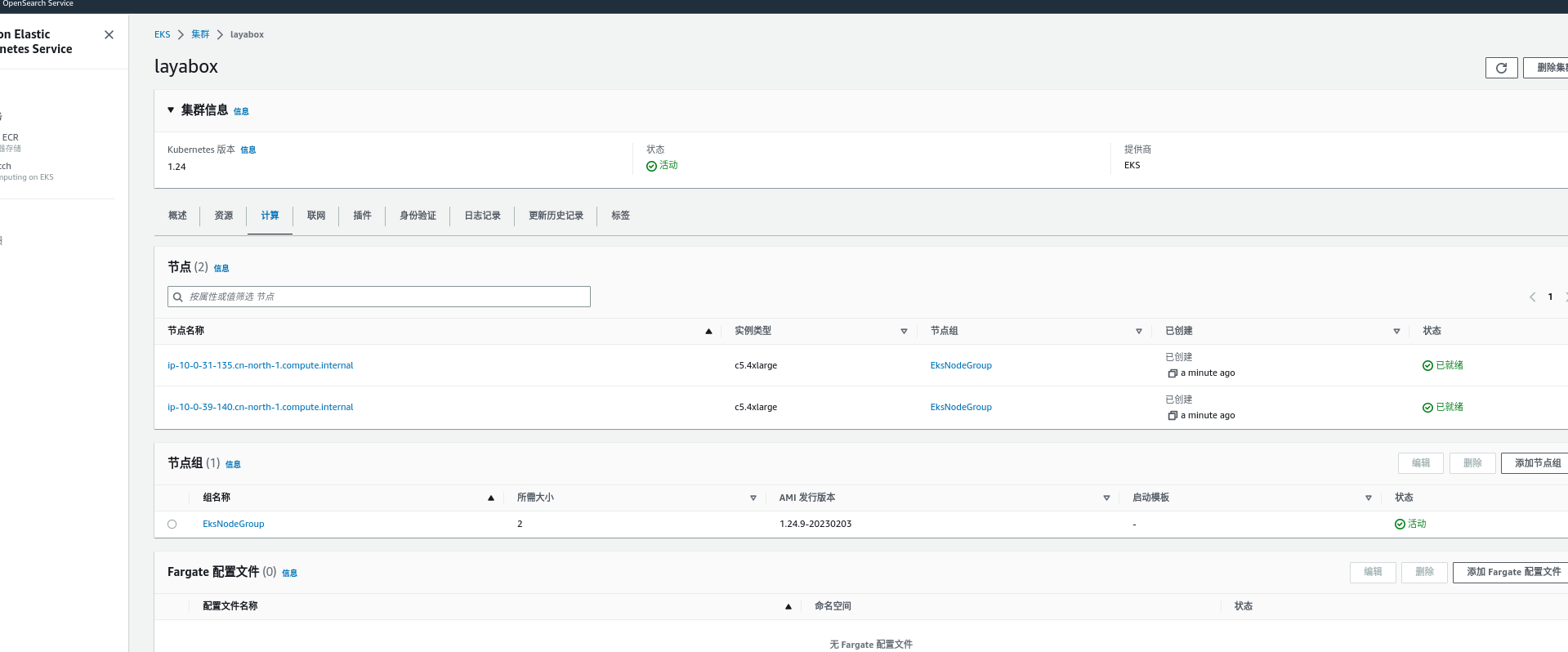Open the 联网 tab
1568x652 pixels.
316,216
